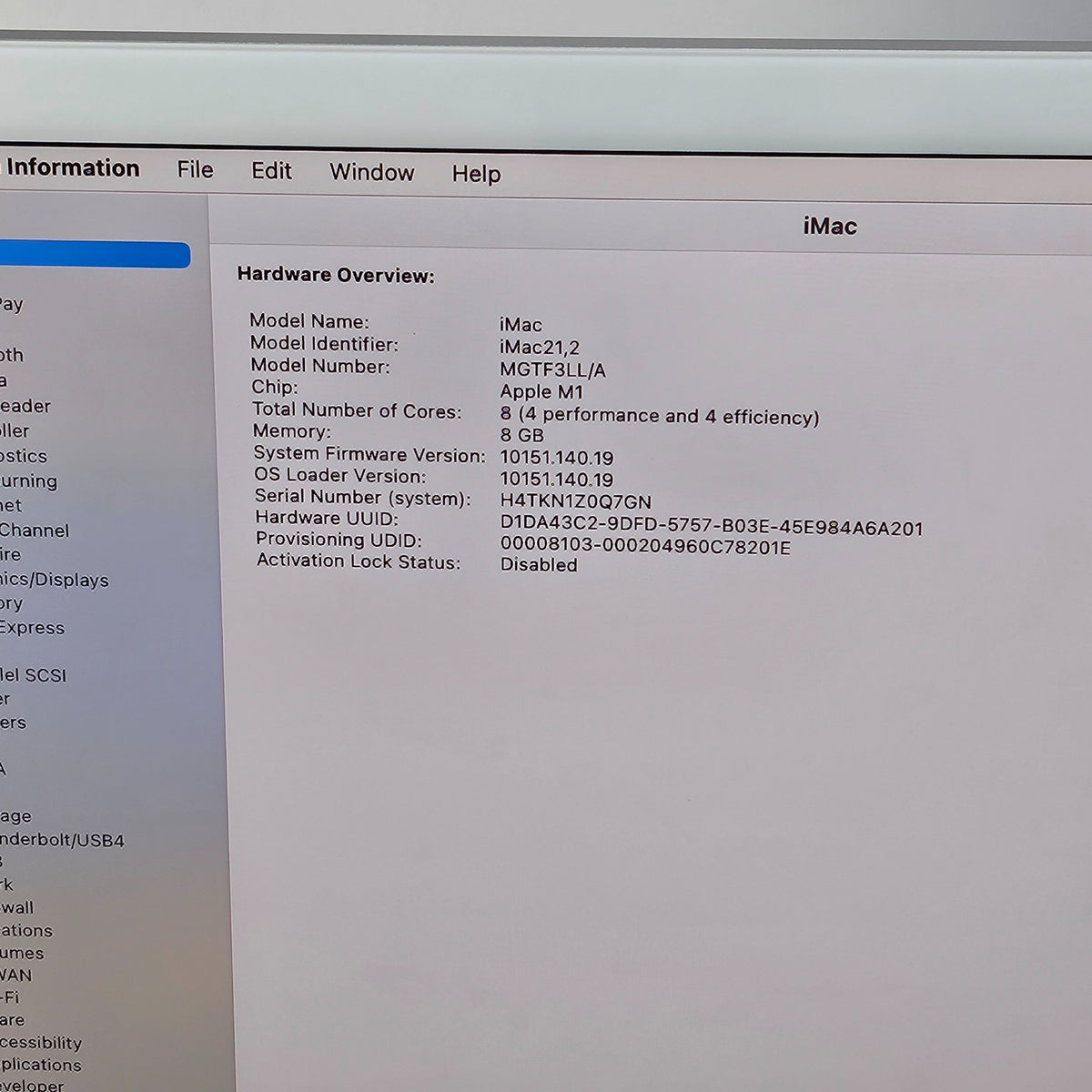Select the model identifier iMac21,2

point(540,348)
